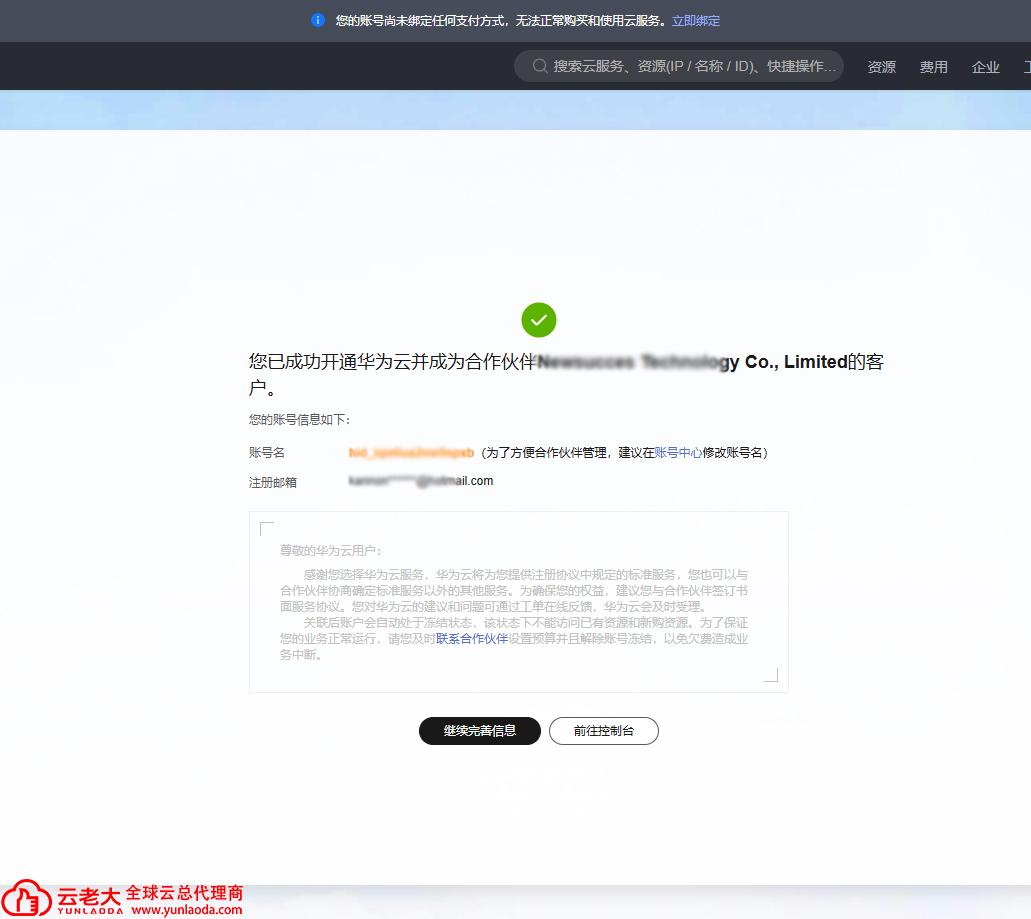
Task: Click the 云老大 cloud logo icon
Action: (27, 897)
